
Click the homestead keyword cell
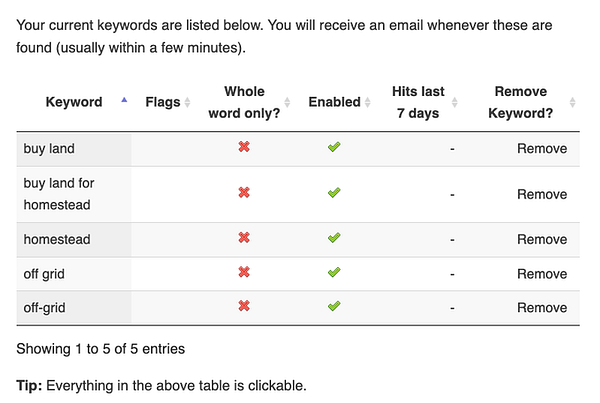pyautogui.click(x=74, y=240)
